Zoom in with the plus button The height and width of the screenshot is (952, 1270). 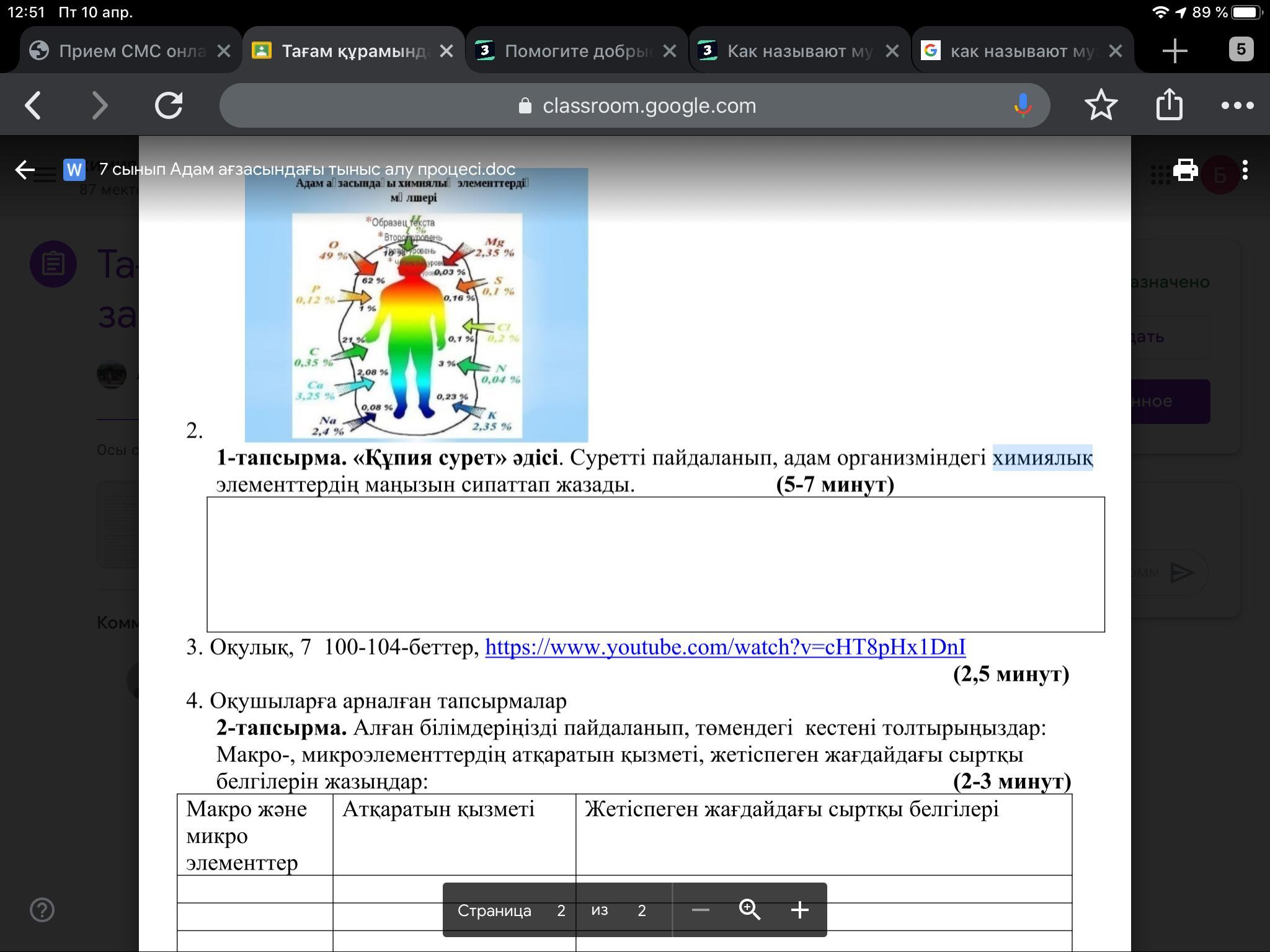800,910
